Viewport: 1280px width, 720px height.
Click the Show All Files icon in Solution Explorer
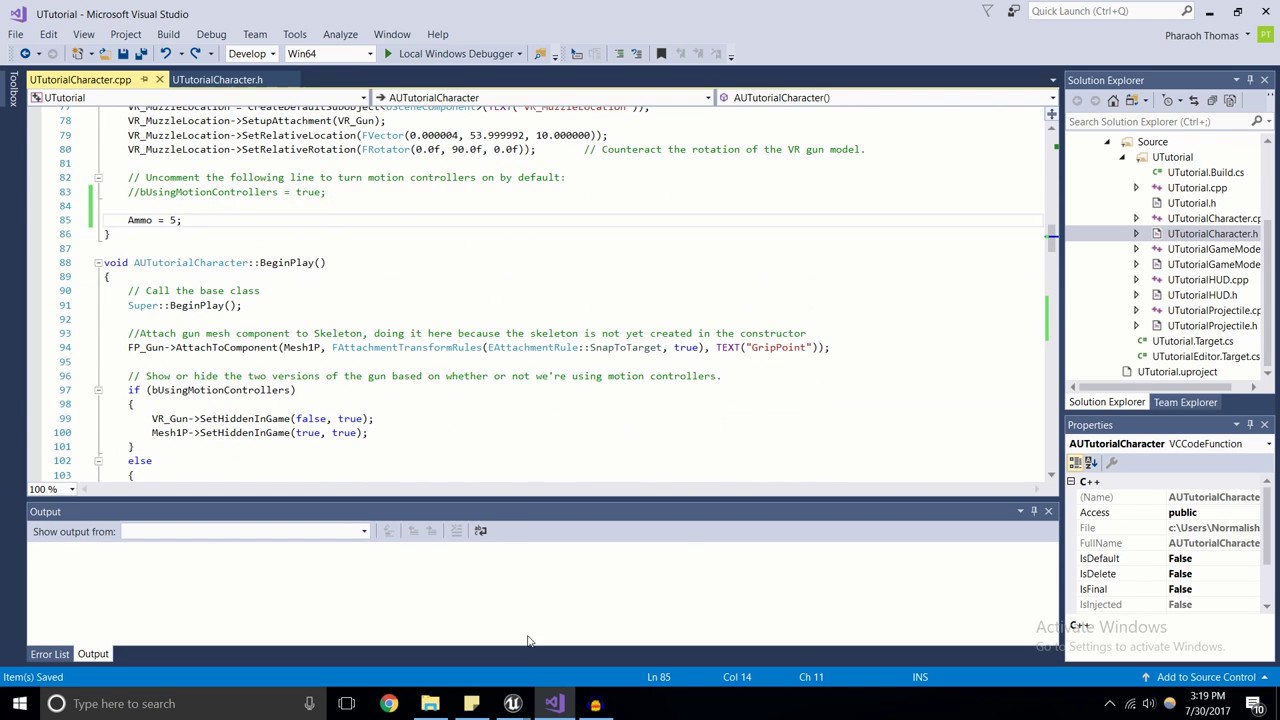[x=1230, y=101]
